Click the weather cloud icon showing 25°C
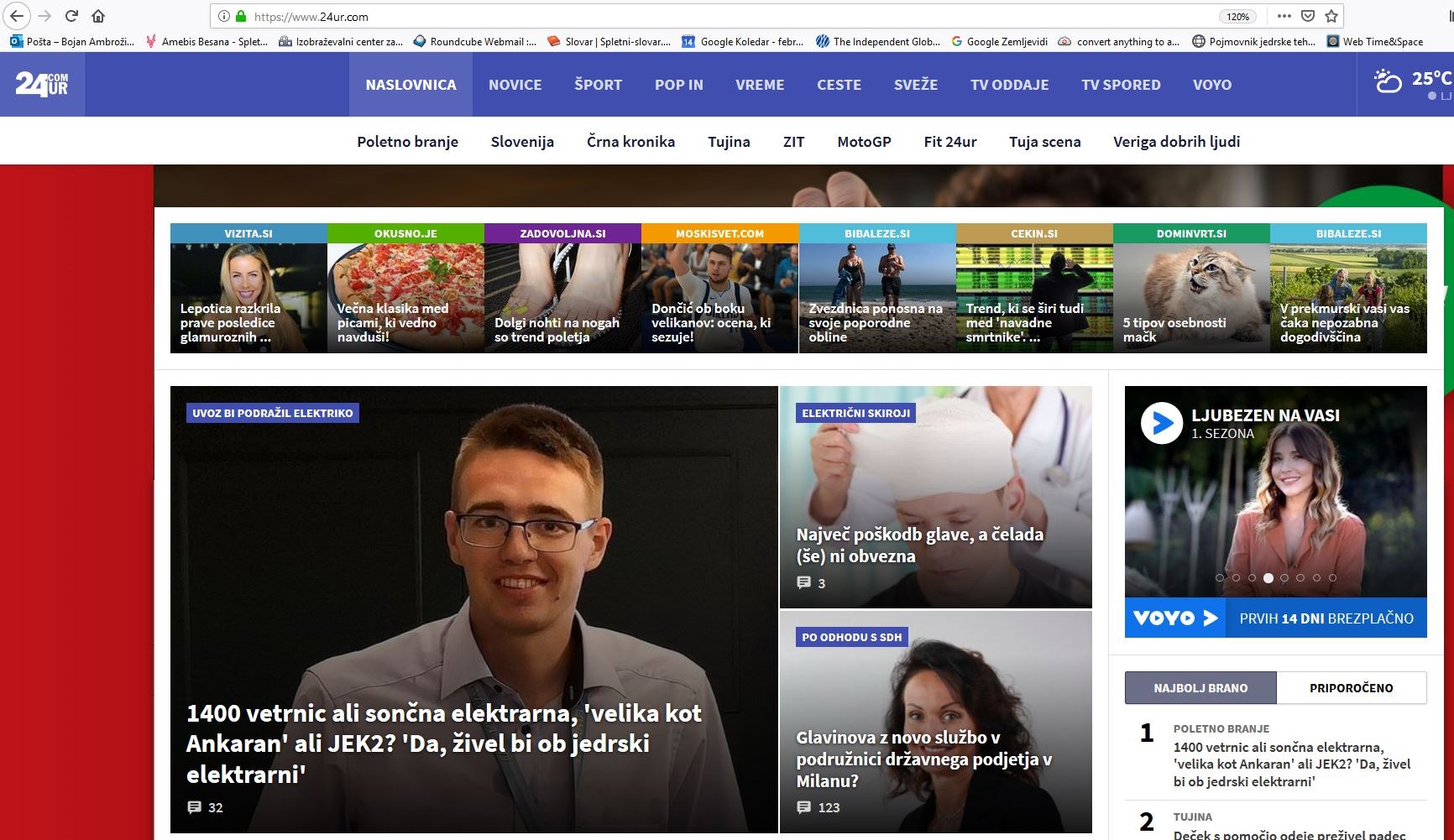The height and width of the screenshot is (840, 1454). coord(1388,82)
